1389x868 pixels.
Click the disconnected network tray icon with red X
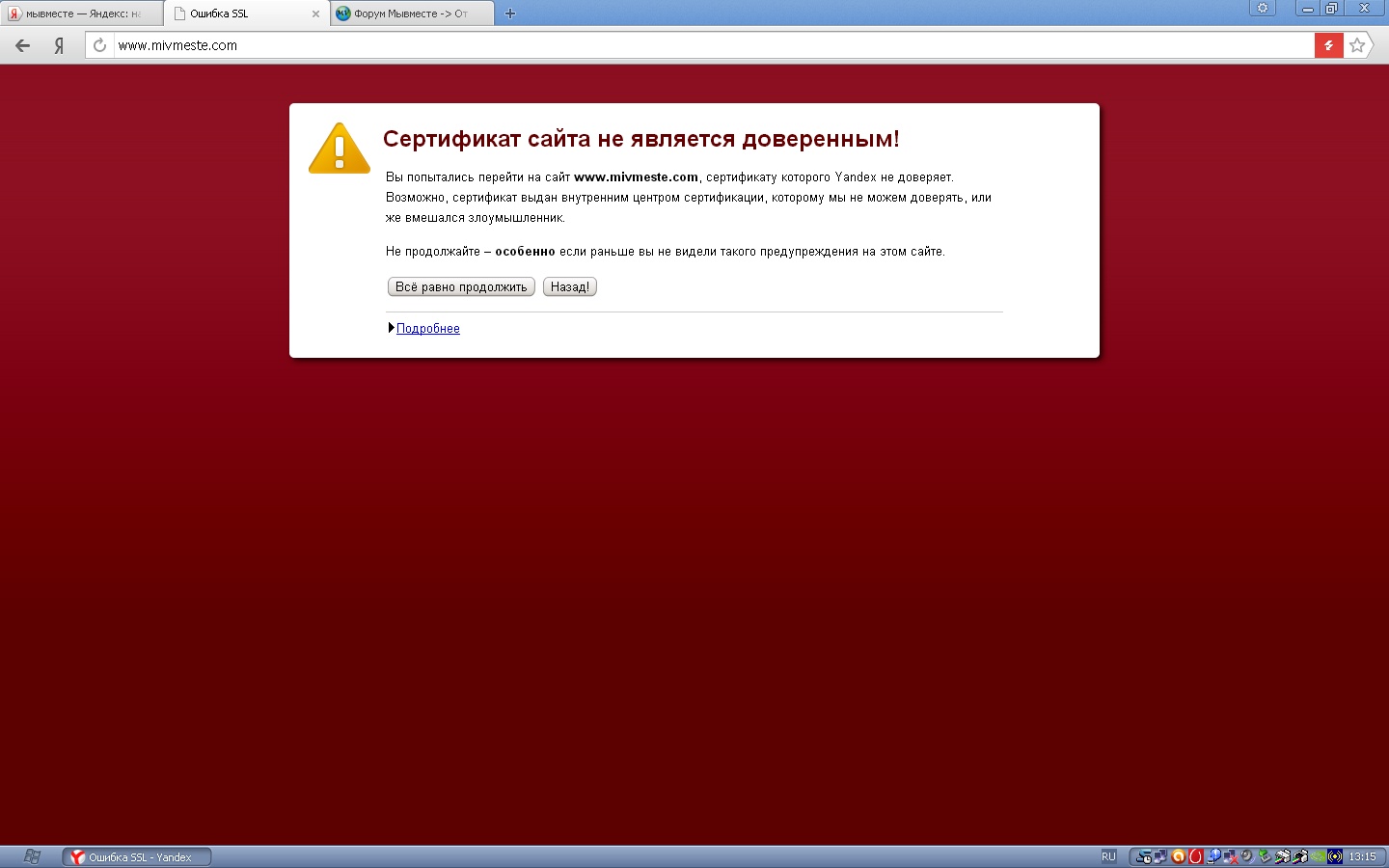point(1231,856)
